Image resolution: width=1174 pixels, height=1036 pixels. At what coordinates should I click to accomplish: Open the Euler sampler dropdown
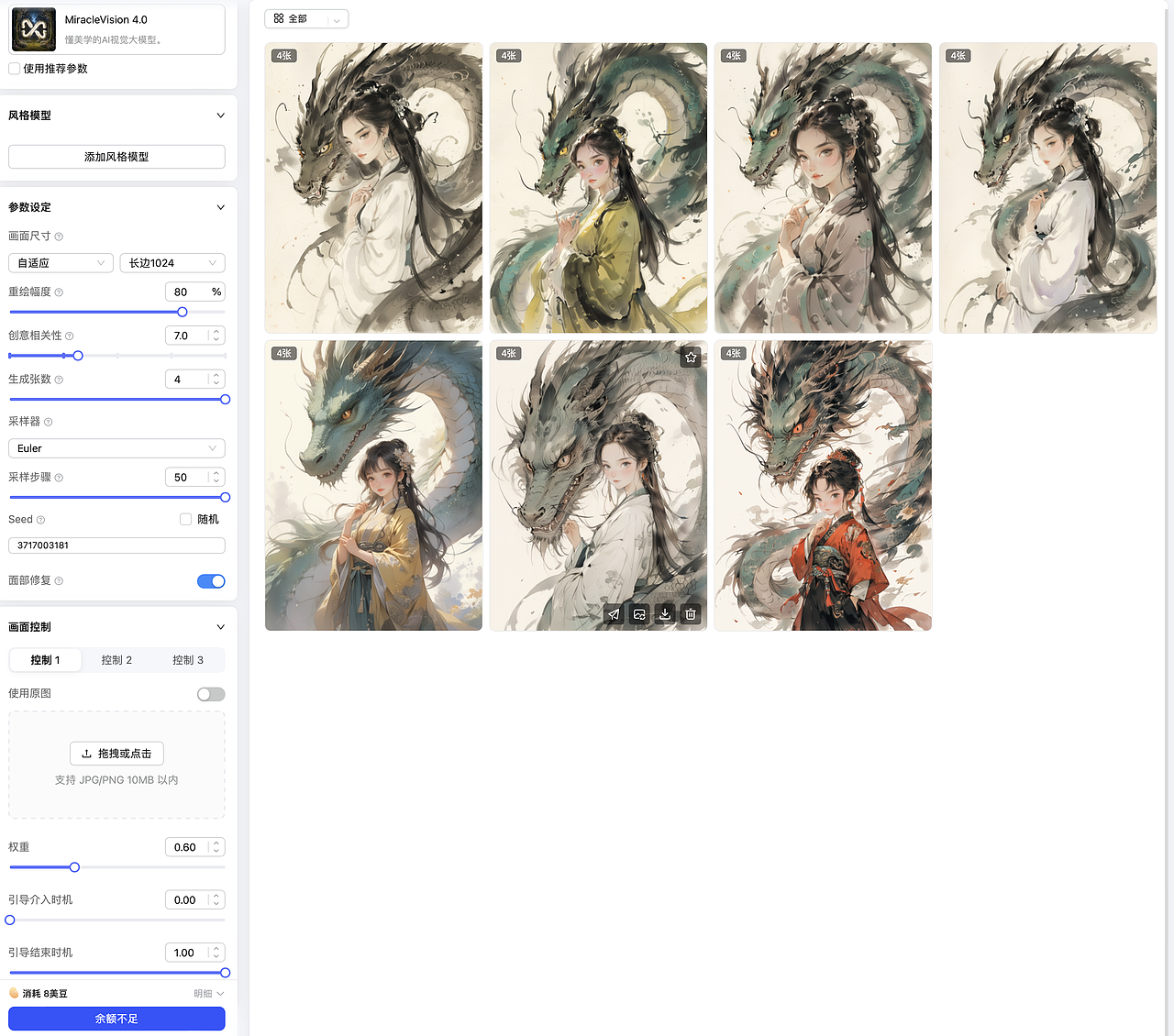pyautogui.click(x=116, y=448)
